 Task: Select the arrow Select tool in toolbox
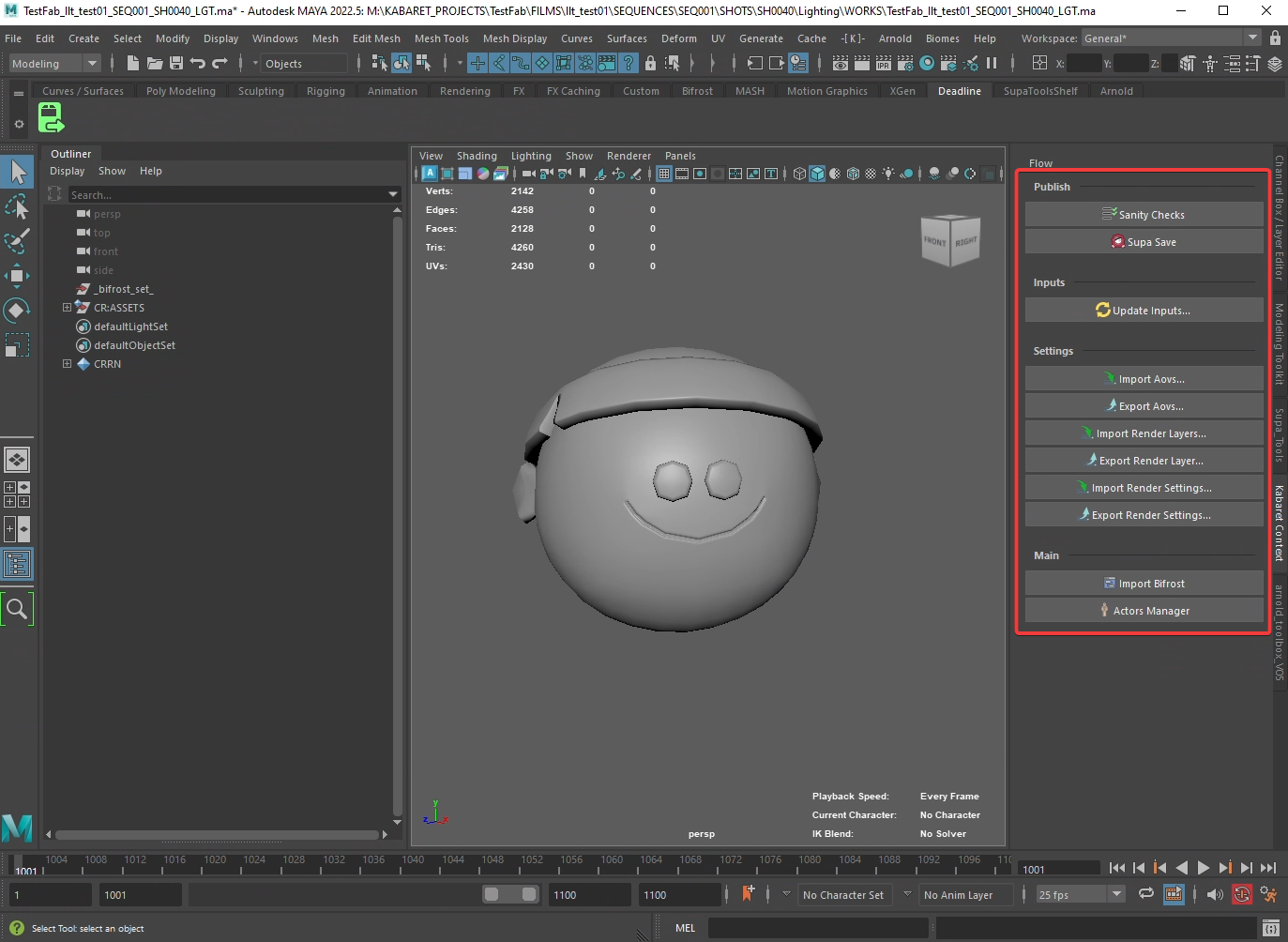click(x=17, y=172)
